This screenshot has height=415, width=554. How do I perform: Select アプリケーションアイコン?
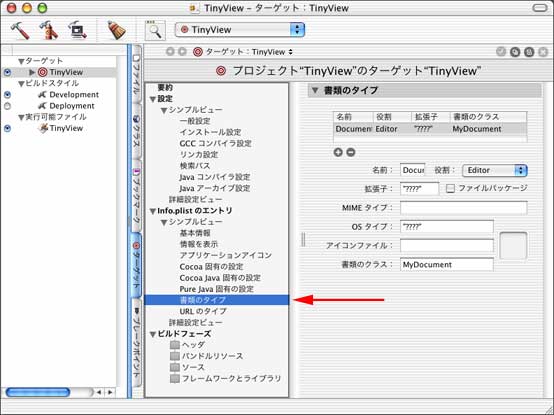click(226, 255)
